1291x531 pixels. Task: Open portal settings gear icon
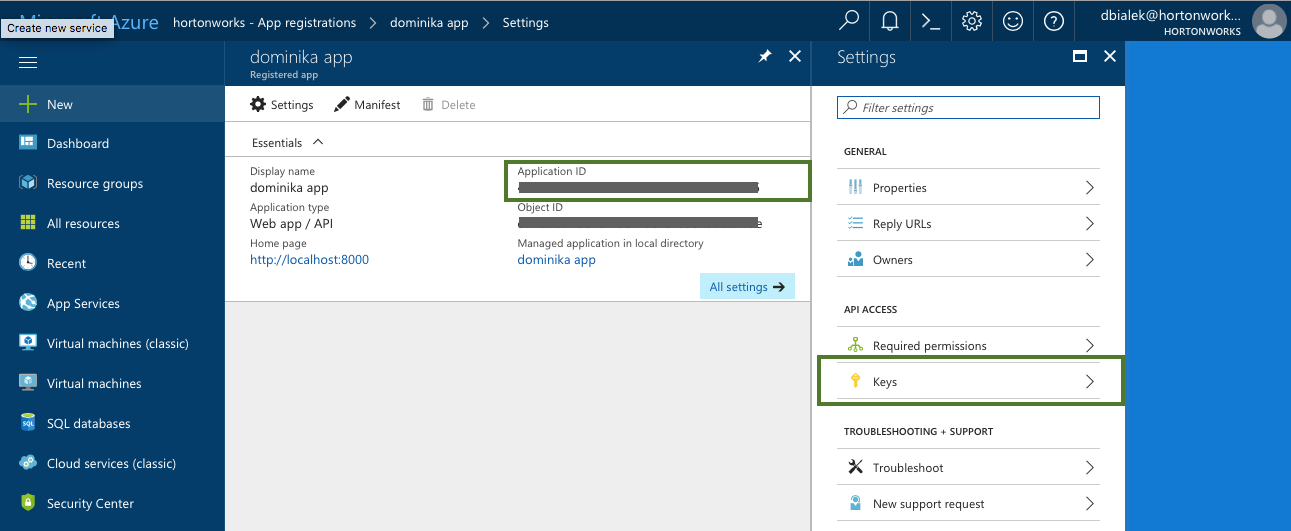971,21
